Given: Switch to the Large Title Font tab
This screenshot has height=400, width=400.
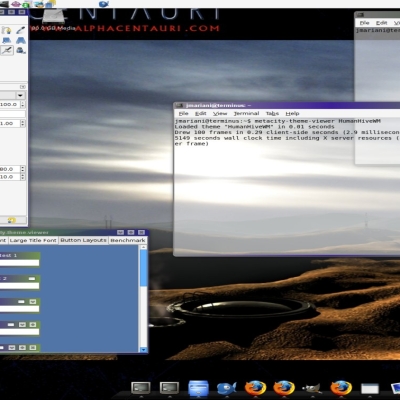Looking at the screenshot, I should click(x=33, y=240).
